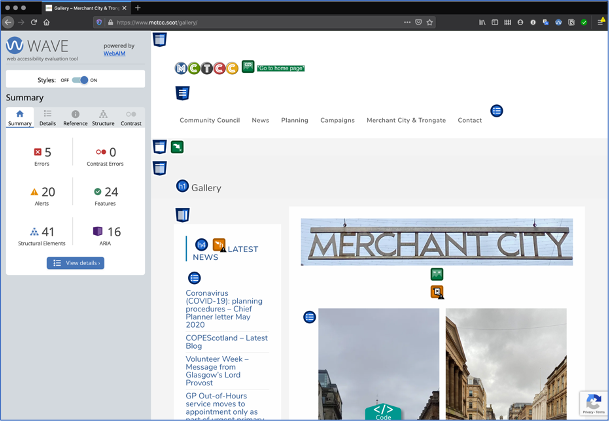This screenshot has width=609, height=421.
Task: Open the Campaigns menu item
Action: (x=338, y=120)
